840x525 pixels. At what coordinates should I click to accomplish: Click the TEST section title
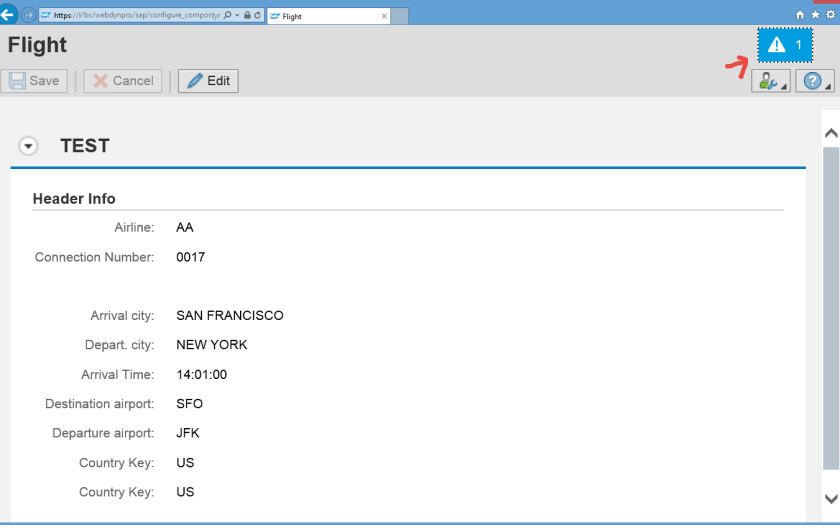click(x=85, y=146)
